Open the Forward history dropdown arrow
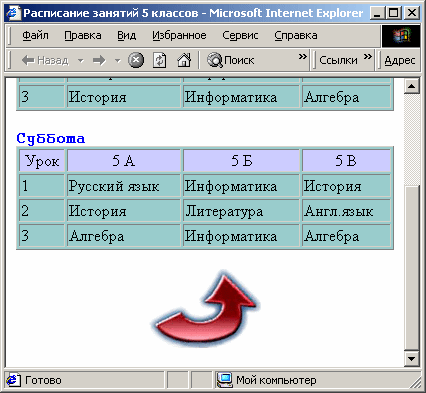The width and height of the screenshot is (426, 393). click(117, 61)
